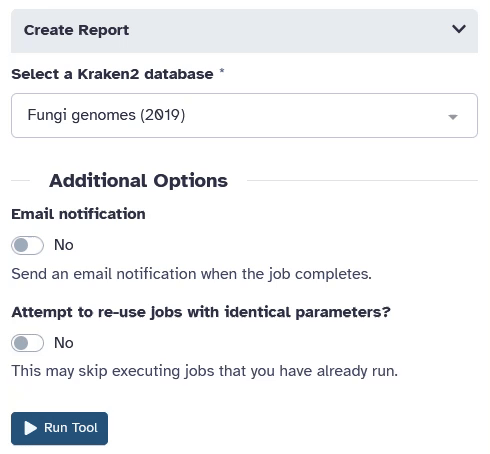Run the tool with the Run Tool button

click(x=59, y=428)
